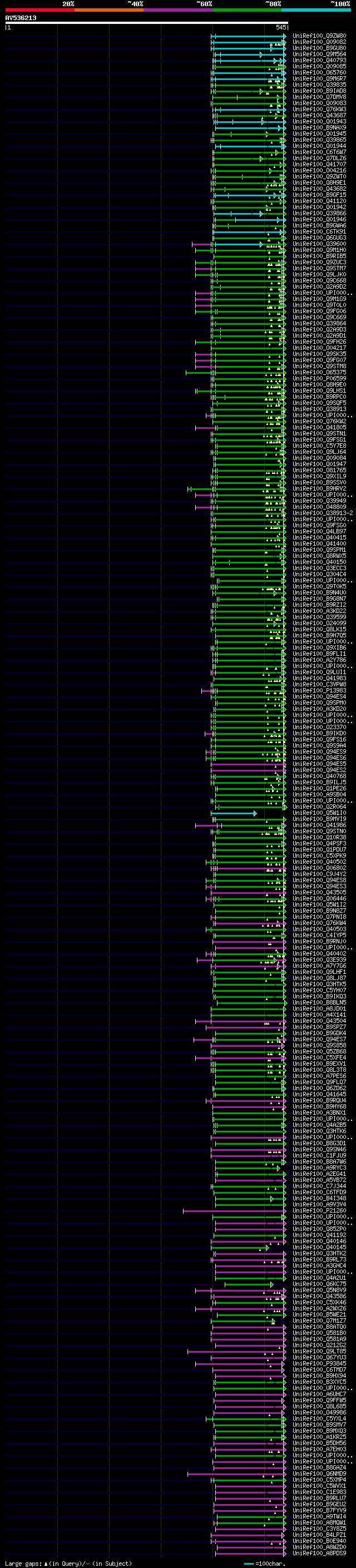Click the UniRef100_Q9FS16 label

click(x=319, y=740)
